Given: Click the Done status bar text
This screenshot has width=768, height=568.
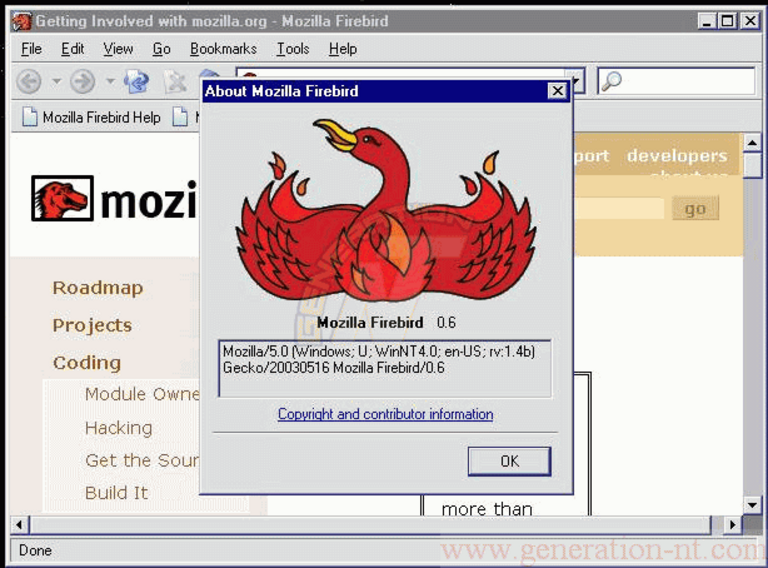Looking at the screenshot, I should pyautogui.click(x=35, y=551).
